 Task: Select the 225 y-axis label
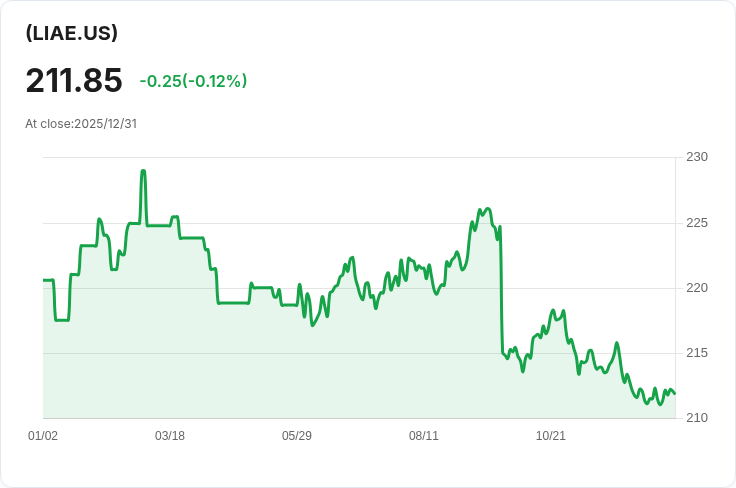(x=696, y=222)
